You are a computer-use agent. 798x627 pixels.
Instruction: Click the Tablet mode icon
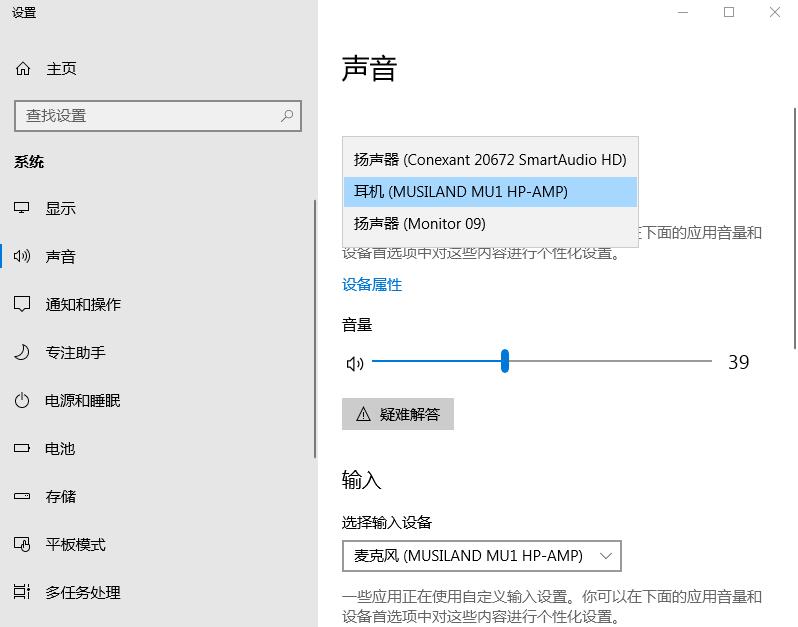tap(22, 544)
